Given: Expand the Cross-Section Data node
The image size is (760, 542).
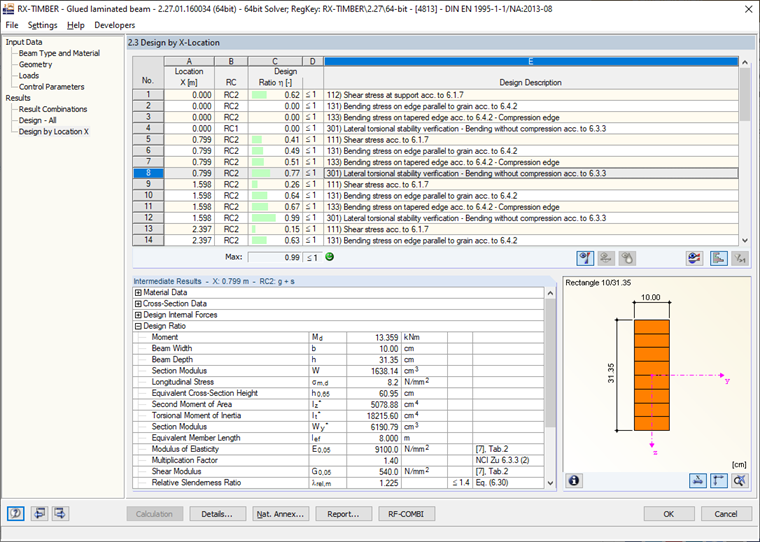Looking at the screenshot, I should click(x=138, y=303).
